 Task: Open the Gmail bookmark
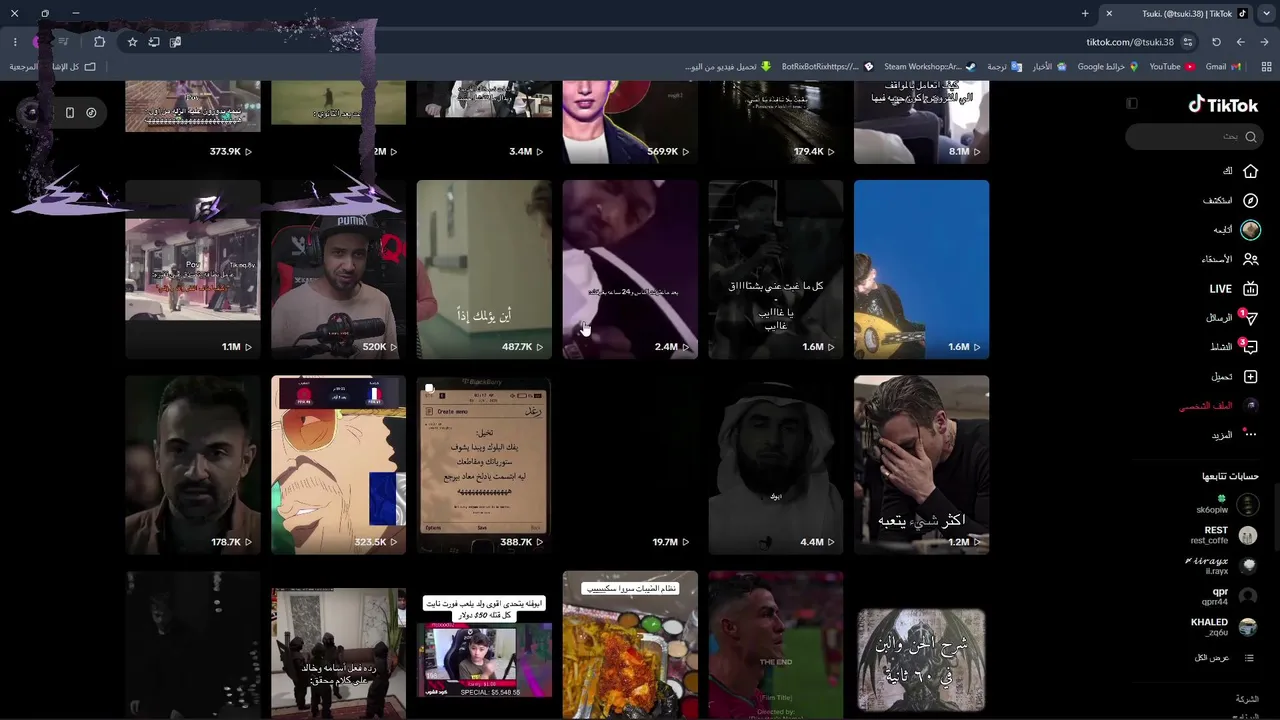[1224, 67]
